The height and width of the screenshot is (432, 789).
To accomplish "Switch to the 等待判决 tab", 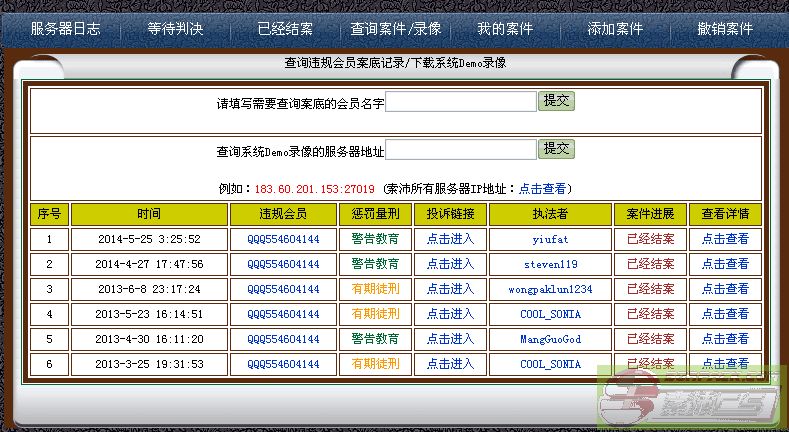I will [175, 29].
